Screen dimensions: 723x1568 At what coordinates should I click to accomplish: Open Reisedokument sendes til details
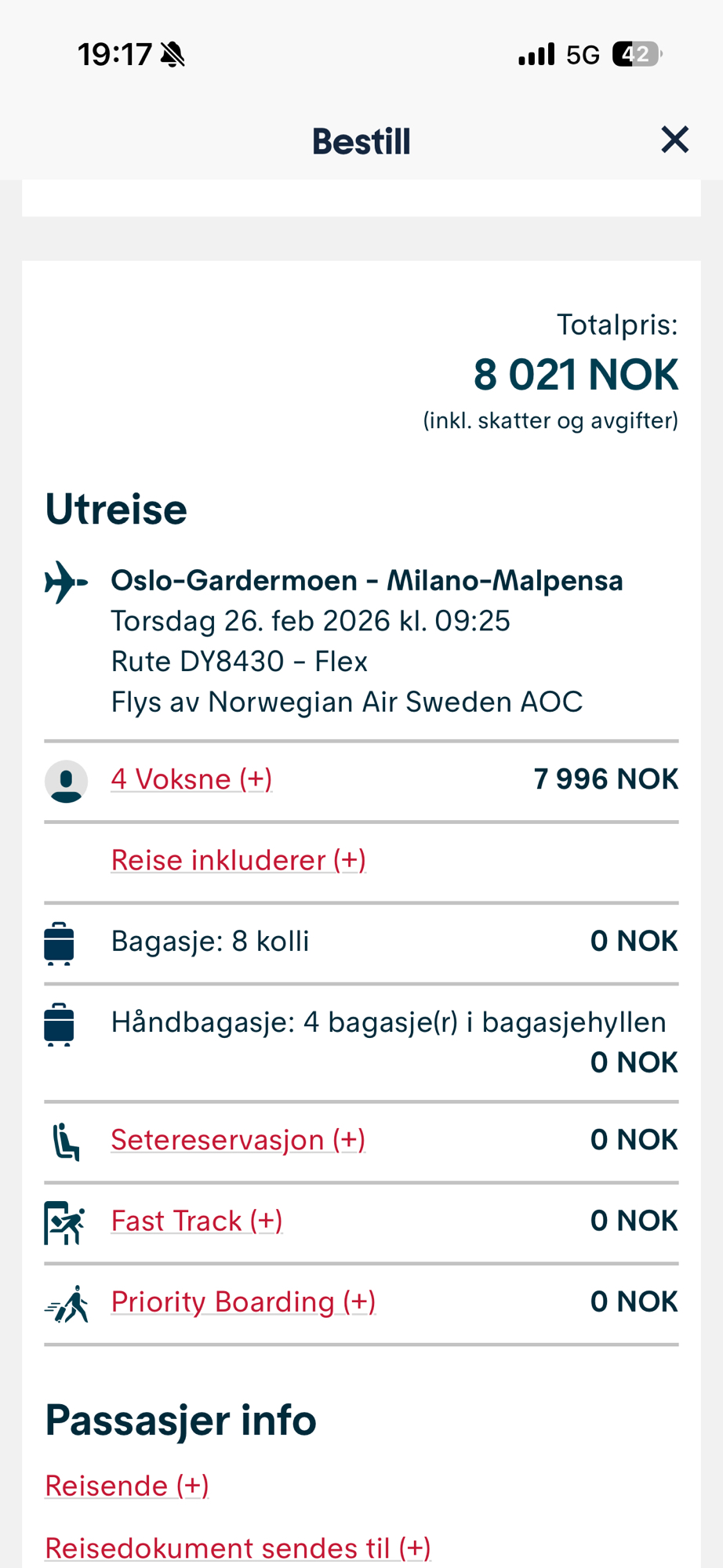click(238, 1548)
